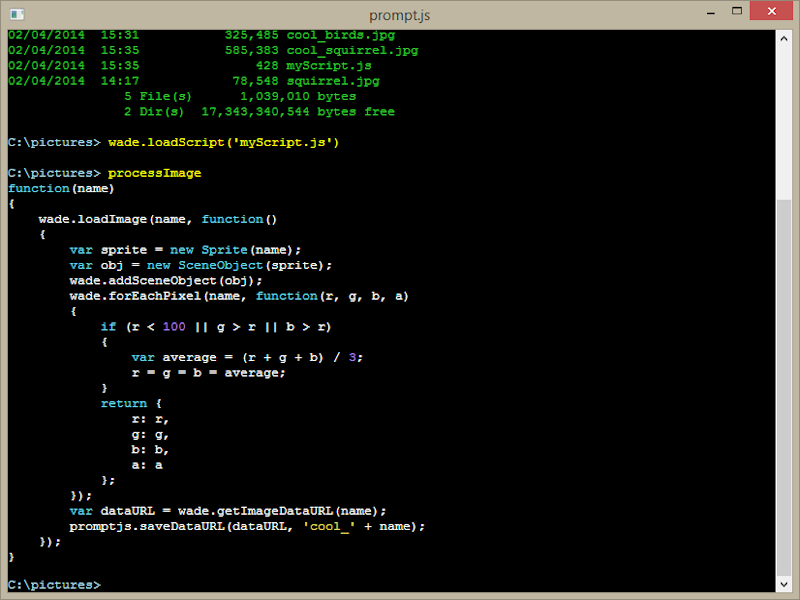
Task: Click the scrollbar down arrow
Action: 784,584
